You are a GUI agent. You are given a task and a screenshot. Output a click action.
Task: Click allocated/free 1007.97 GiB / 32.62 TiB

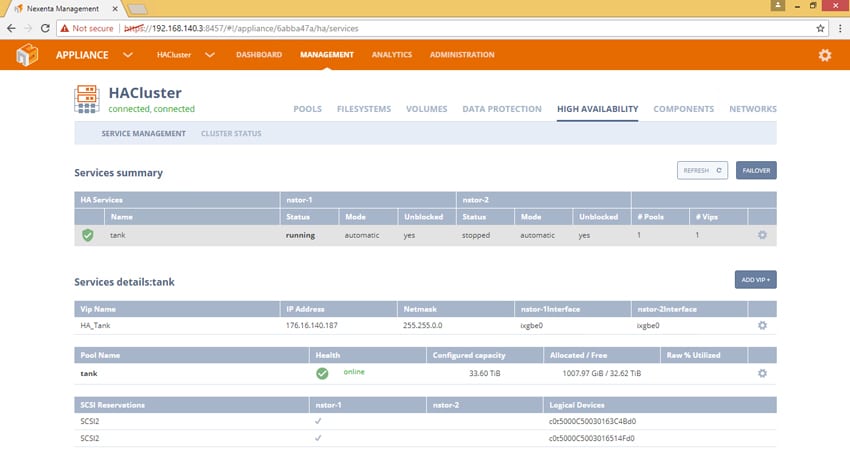coord(602,373)
